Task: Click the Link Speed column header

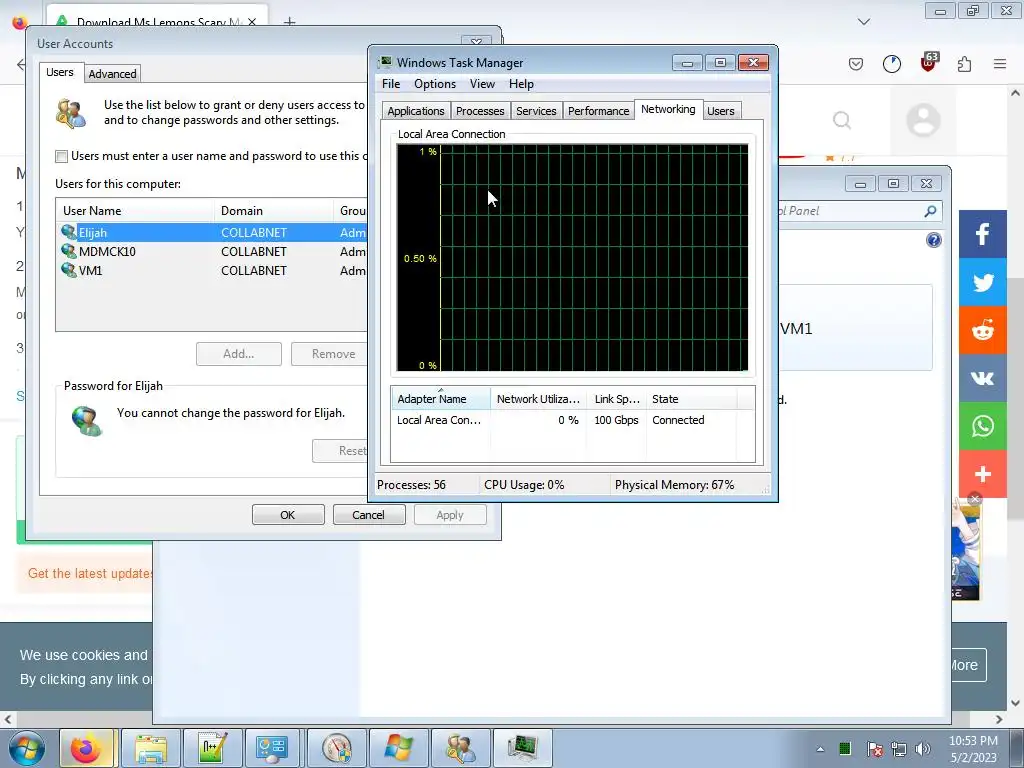Action: point(616,398)
